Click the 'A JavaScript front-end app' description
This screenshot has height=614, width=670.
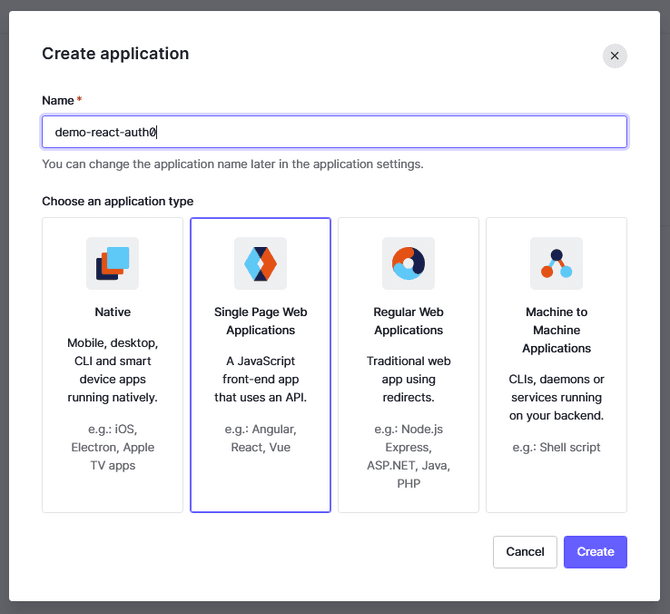(260, 379)
